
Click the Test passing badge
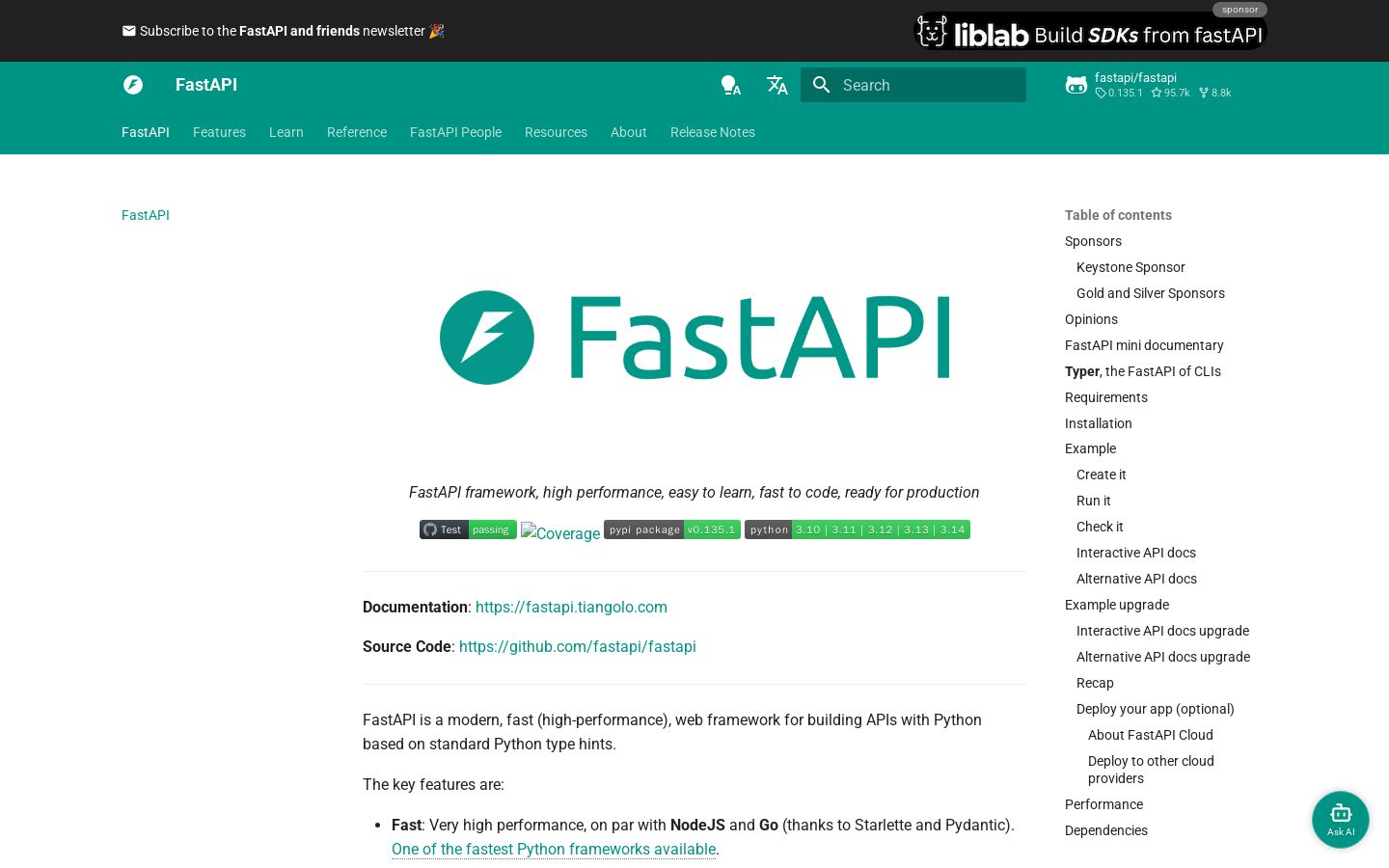pyautogui.click(x=468, y=529)
